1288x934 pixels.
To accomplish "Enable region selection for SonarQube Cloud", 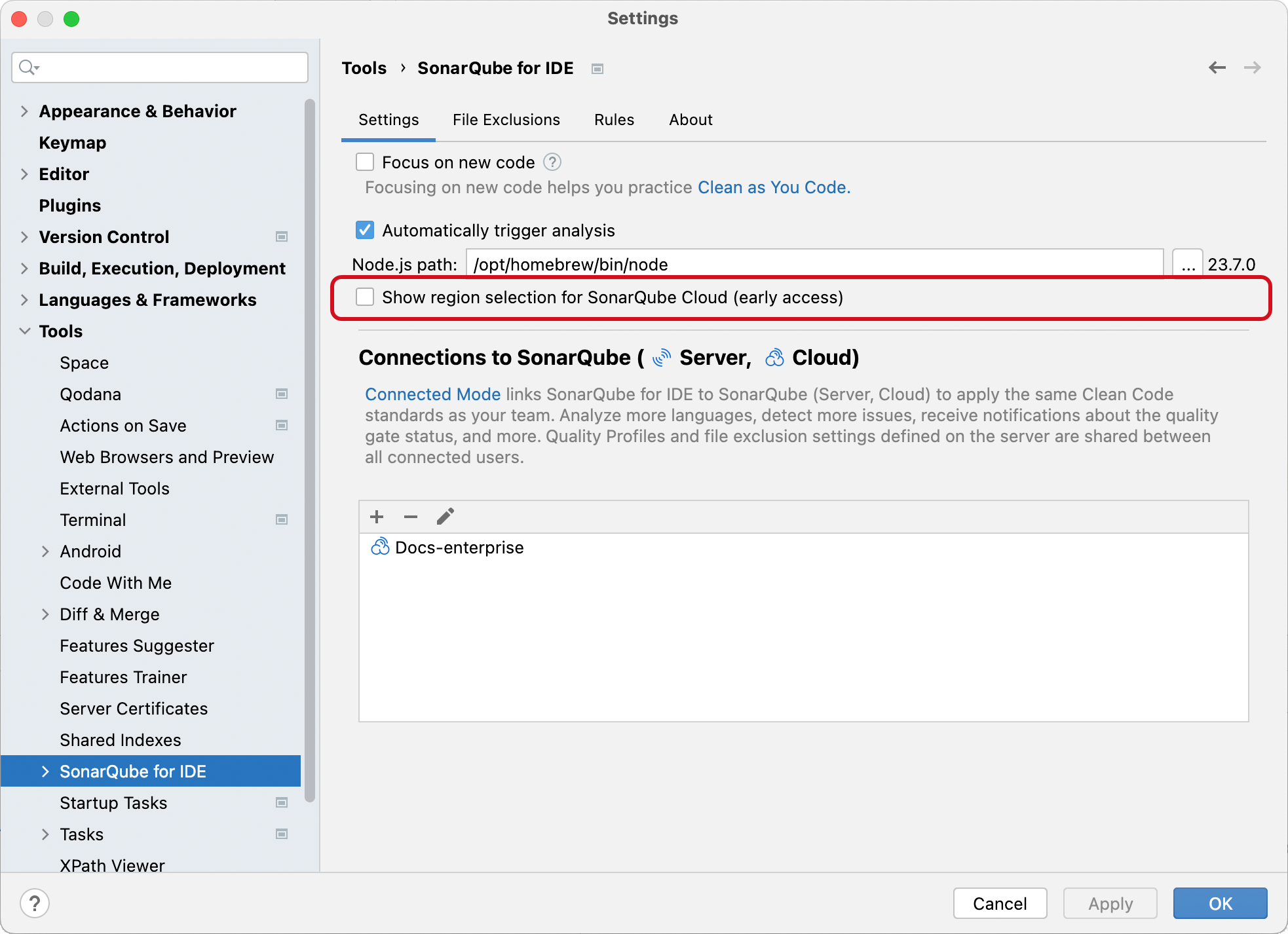I will [365, 297].
